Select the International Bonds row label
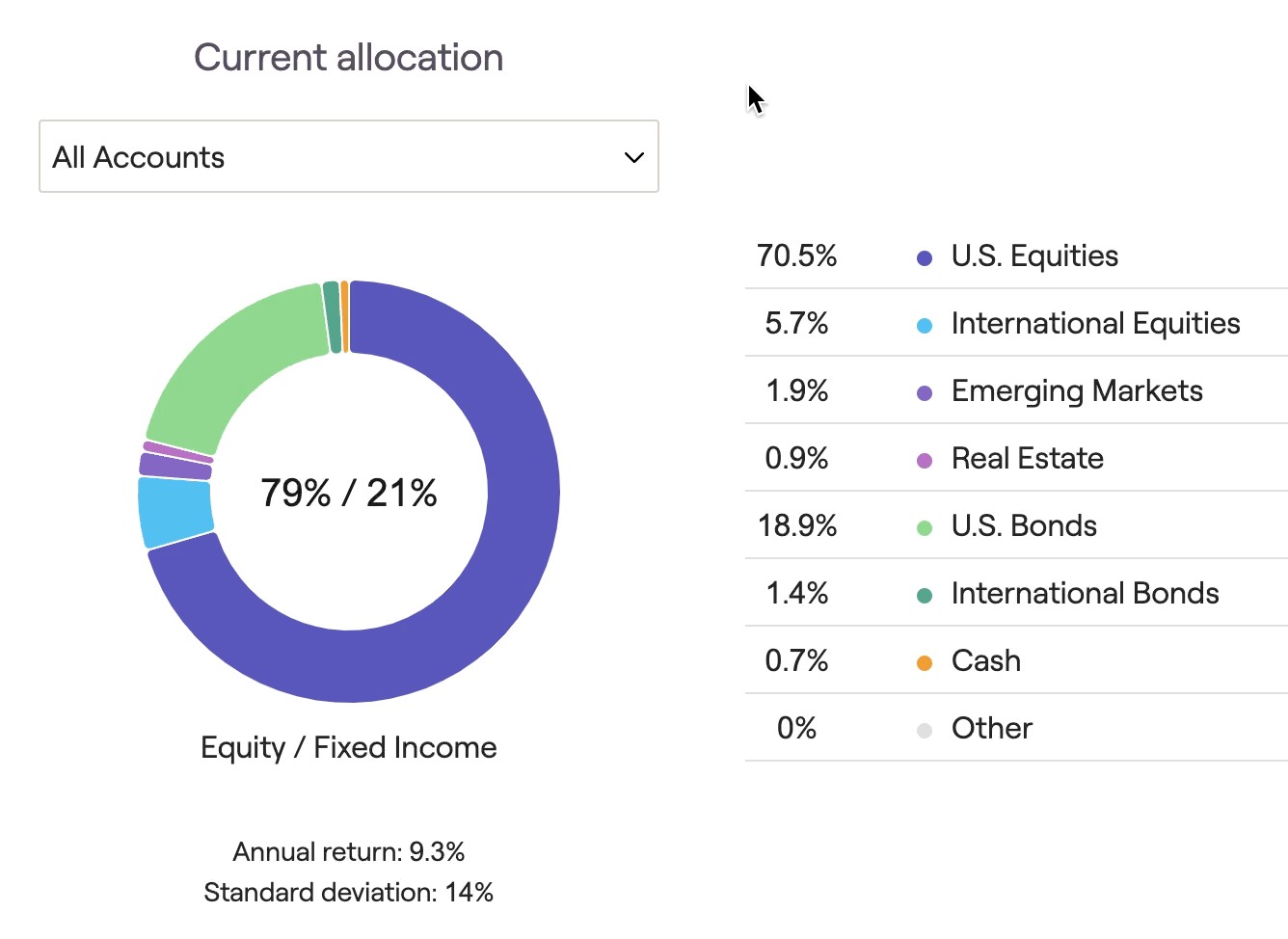Image resolution: width=1288 pixels, height=939 pixels. pos(1085,593)
